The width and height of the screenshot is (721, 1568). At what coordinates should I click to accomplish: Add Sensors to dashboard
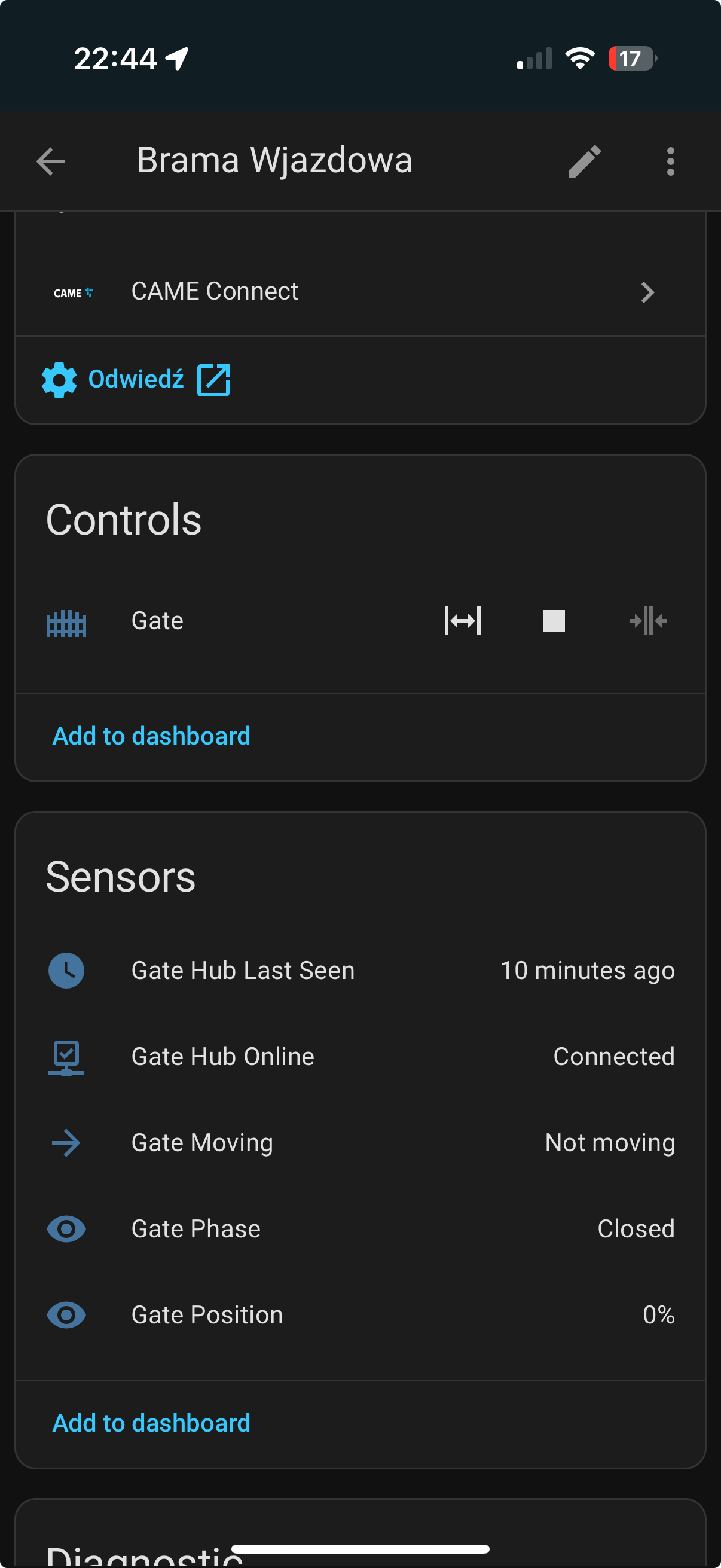click(151, 1423)
